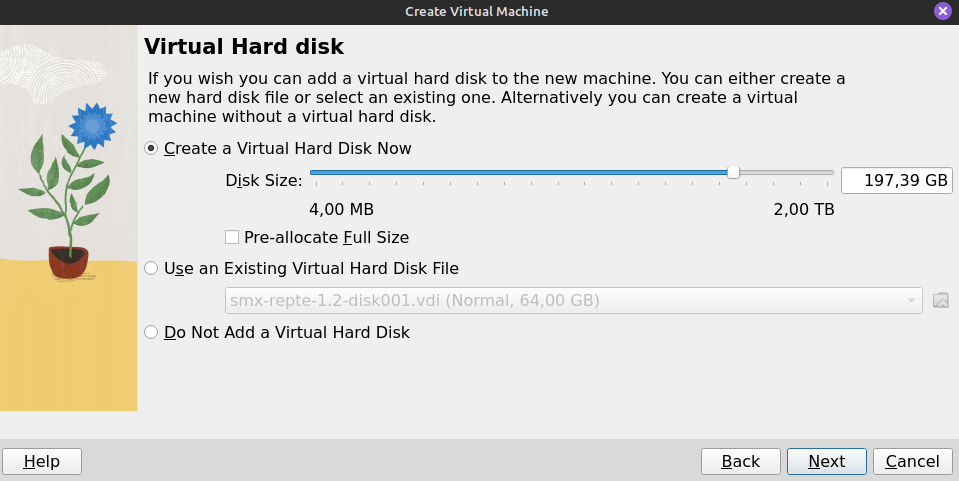
Task: Open the Help button
Action: (x=42, y=461)
